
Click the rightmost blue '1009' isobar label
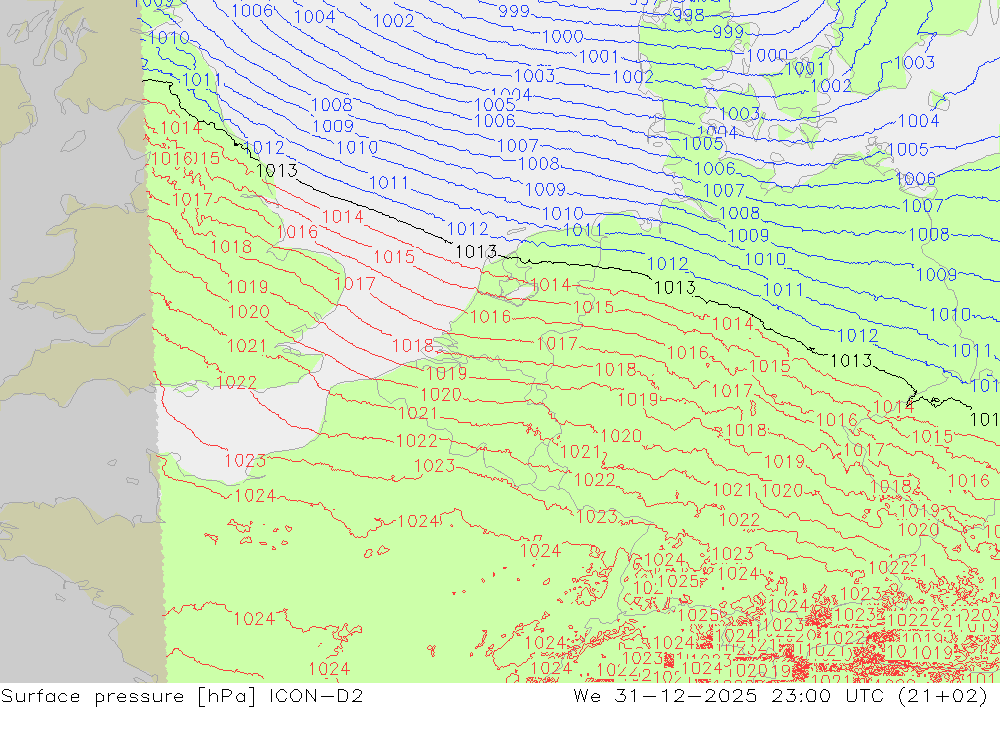936,275
